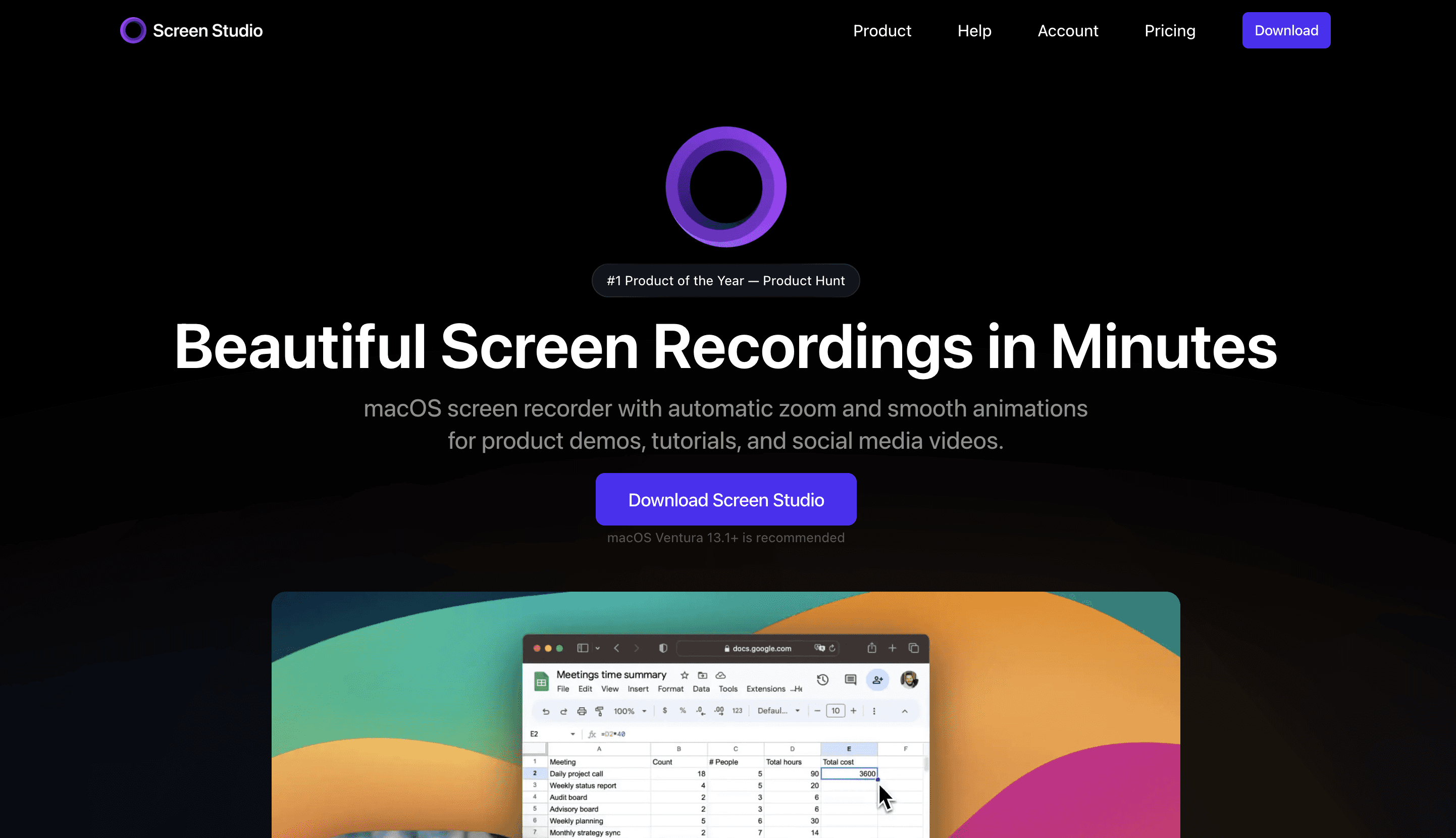Click the share people icon in Sheets

pos(877,679)
